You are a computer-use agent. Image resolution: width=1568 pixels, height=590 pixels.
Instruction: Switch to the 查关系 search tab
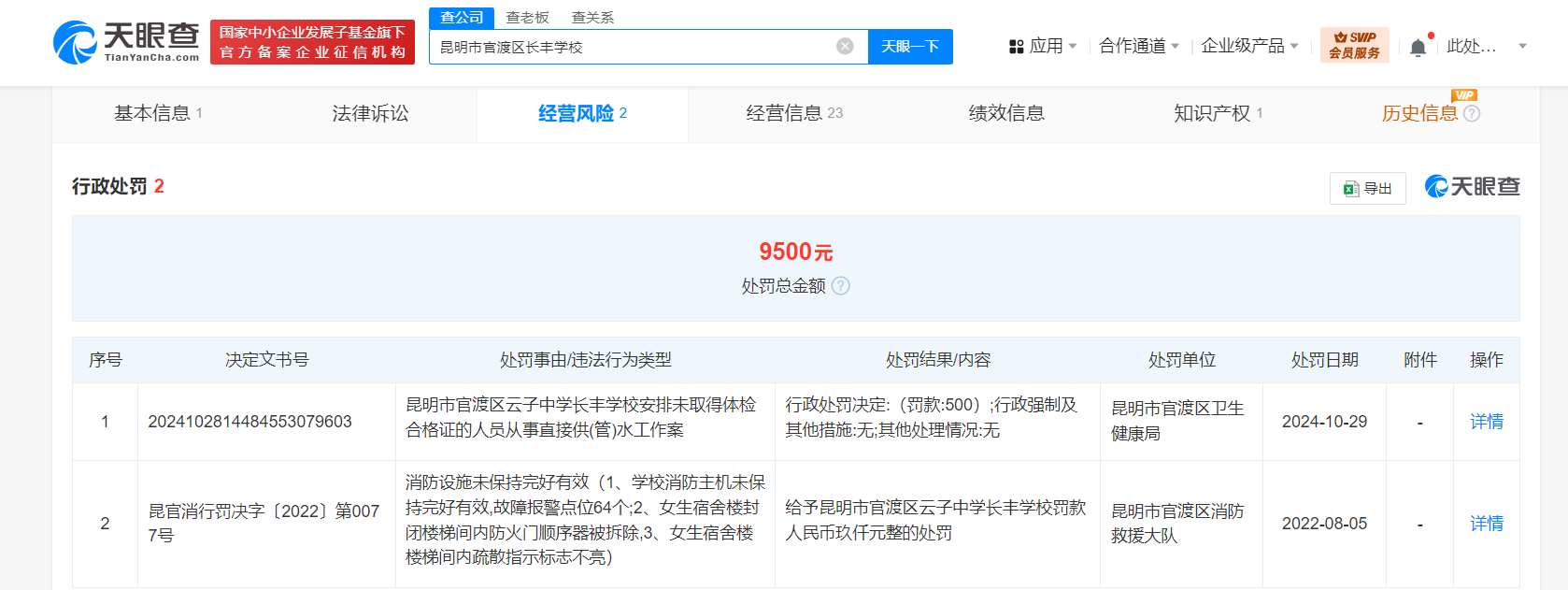tap(592, 18)
